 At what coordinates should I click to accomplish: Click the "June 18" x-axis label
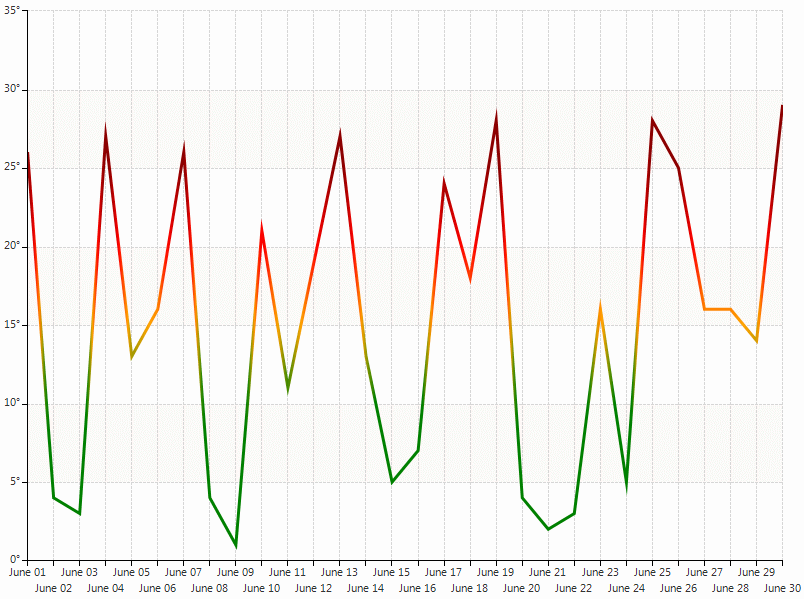(x=470, y=588)
